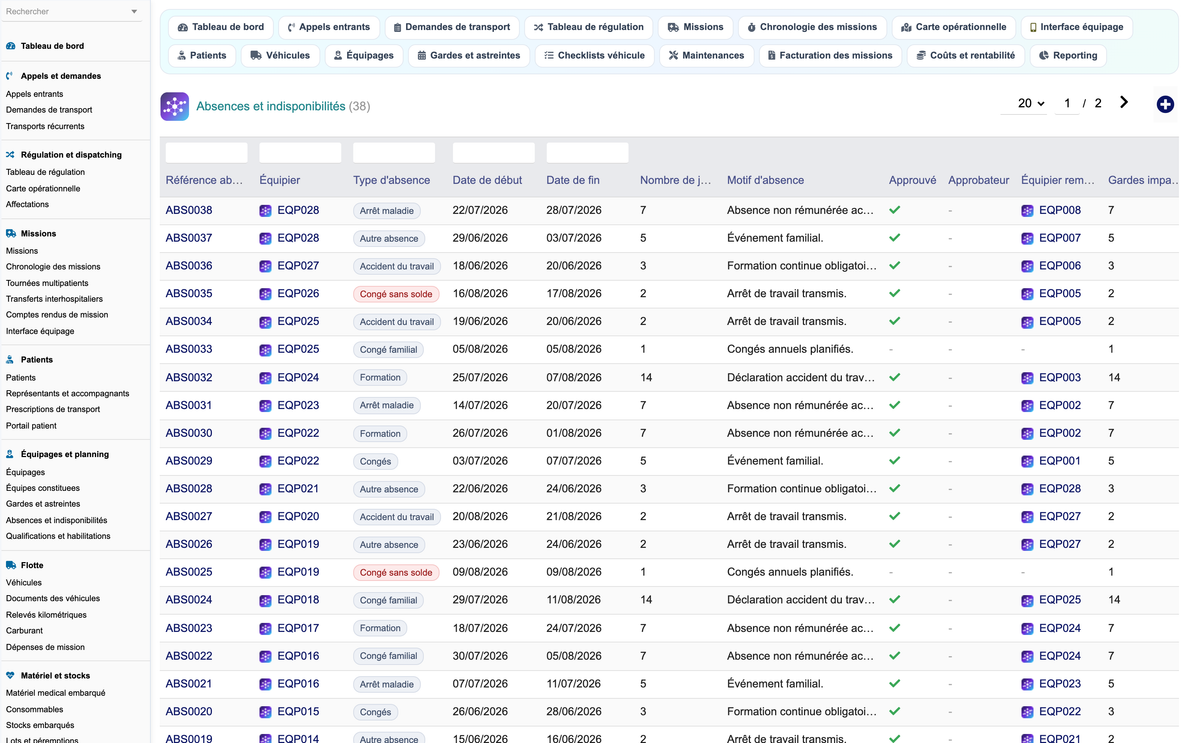Open sidebar Relevés kilométriques link
This screenshot has height=743, width=1200.
pos(46,615)
